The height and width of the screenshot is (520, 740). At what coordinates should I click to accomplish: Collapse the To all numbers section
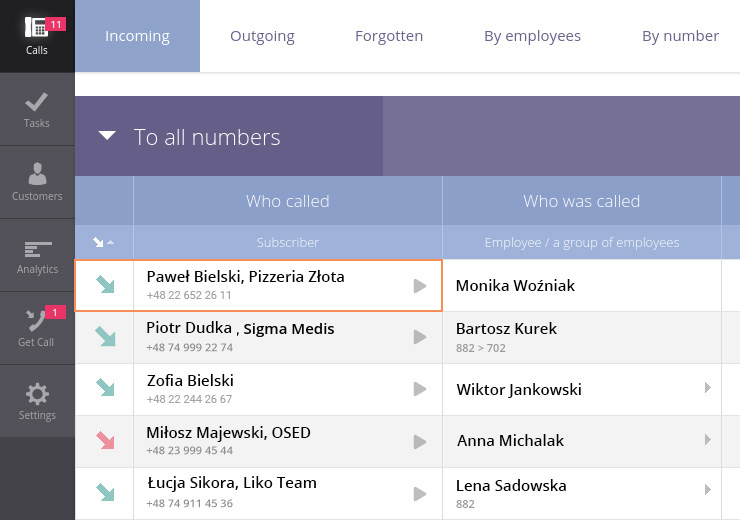tap(107, 136)
